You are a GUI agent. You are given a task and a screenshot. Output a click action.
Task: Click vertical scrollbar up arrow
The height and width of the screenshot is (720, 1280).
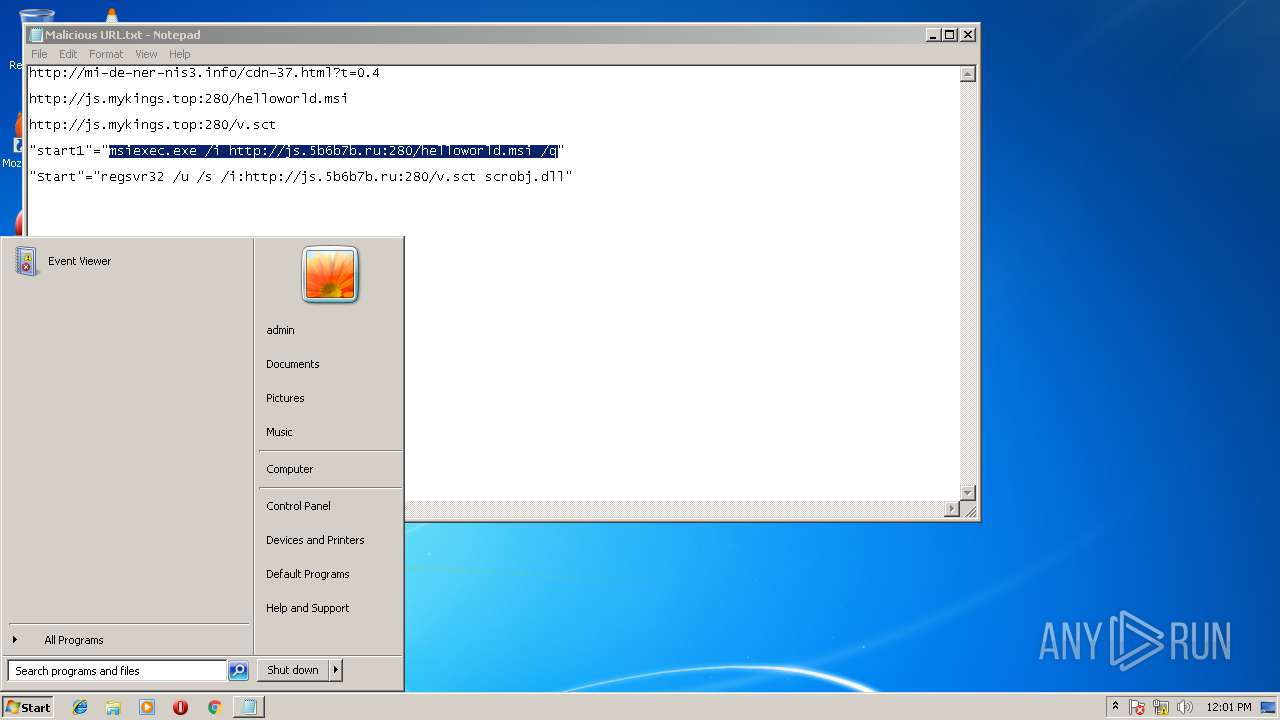(x=967, y=74)
